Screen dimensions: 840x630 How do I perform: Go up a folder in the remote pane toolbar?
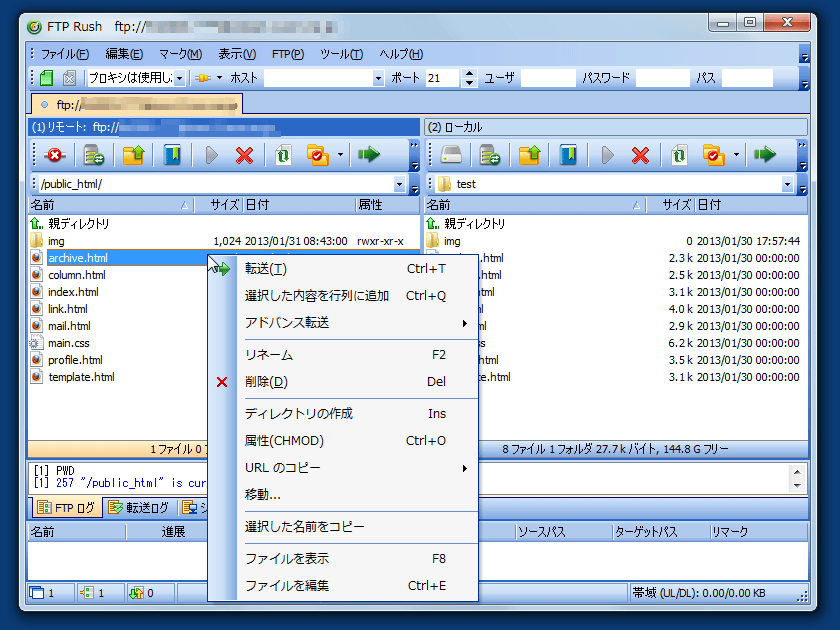(x=133, y=155)
